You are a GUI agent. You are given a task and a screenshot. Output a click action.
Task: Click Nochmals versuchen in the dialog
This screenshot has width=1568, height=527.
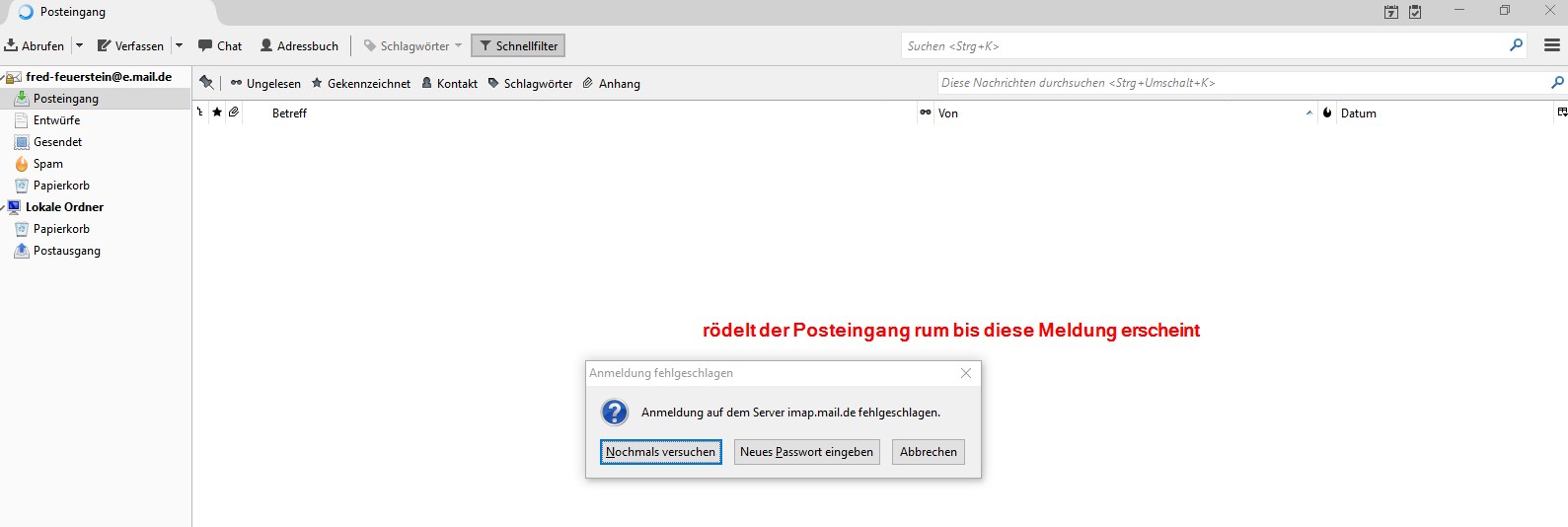click(660, 452)
